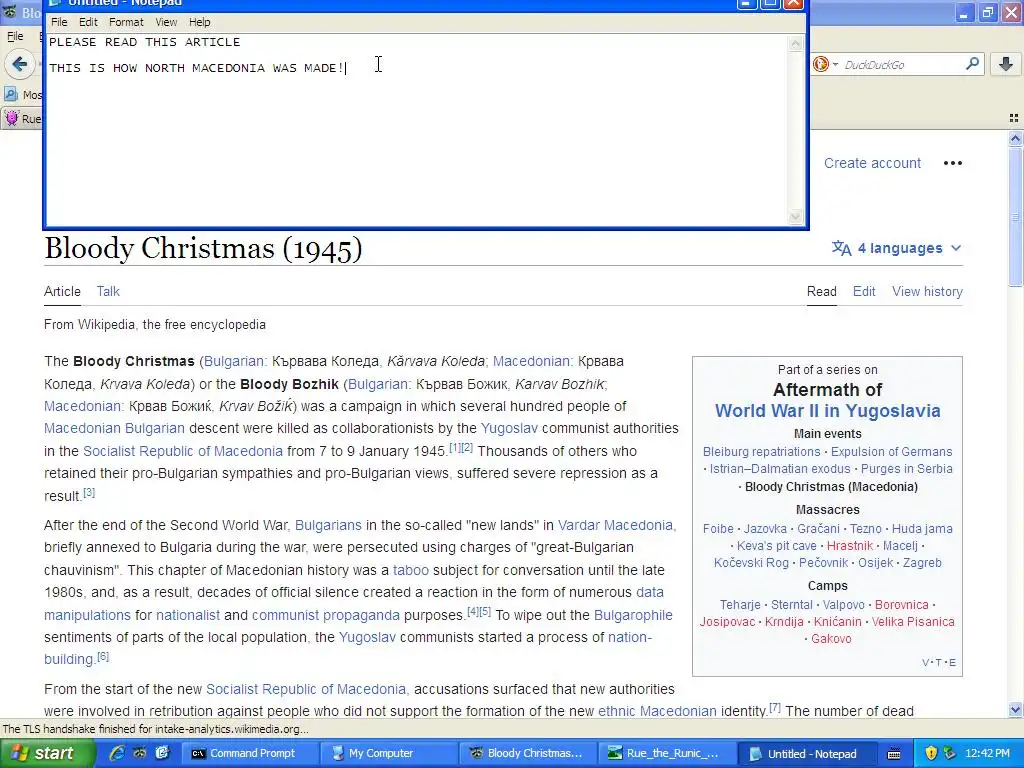Screen dimensions: 1024x768
Task: Click the V link in navbox footer
Action: [925, 663]
